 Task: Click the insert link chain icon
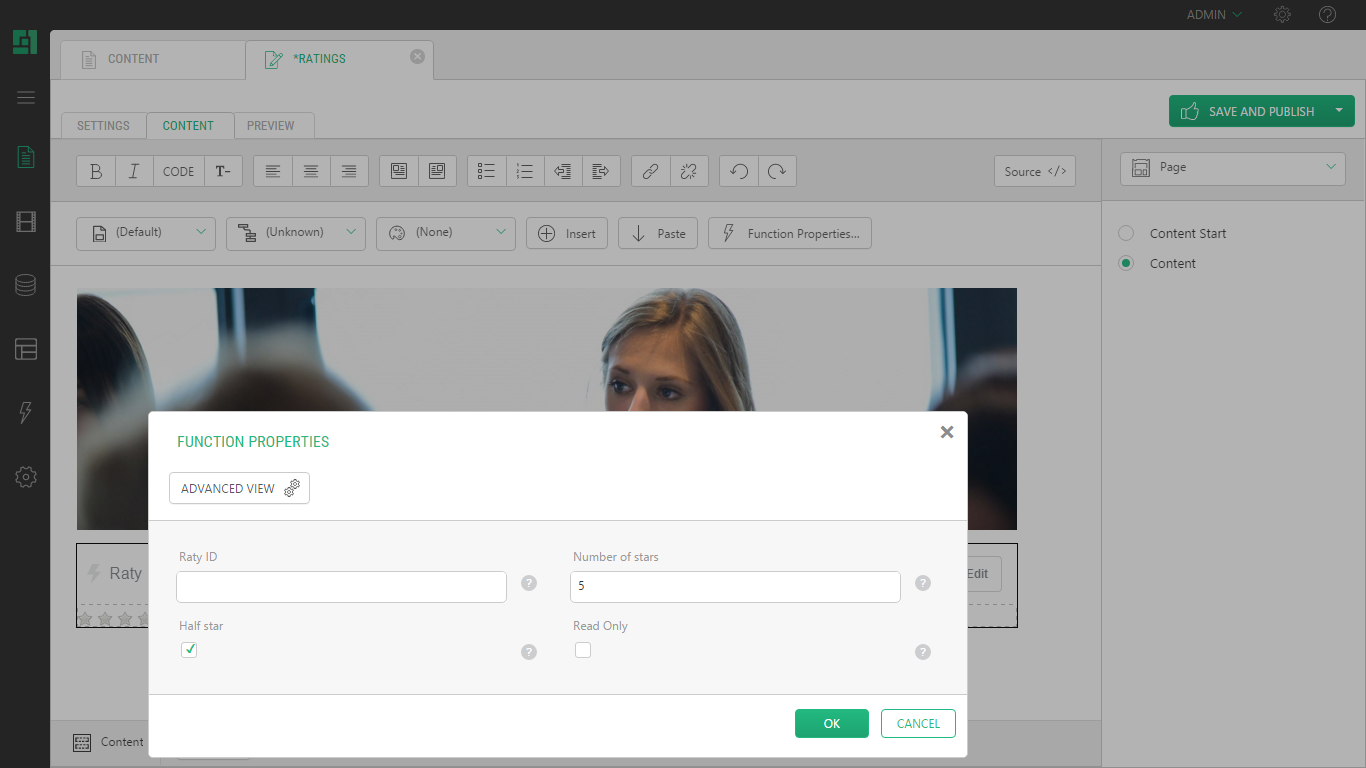pyautogui.click(x=650, y=171)
